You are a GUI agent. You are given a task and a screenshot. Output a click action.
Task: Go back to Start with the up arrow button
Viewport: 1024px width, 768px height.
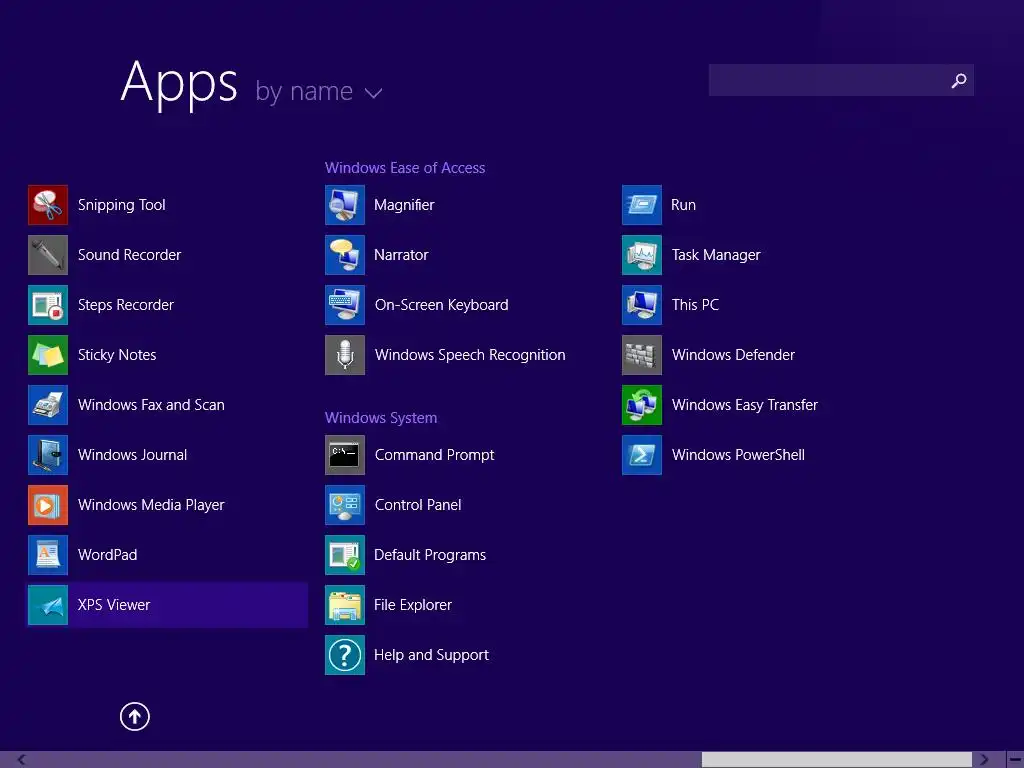point(135,716)
